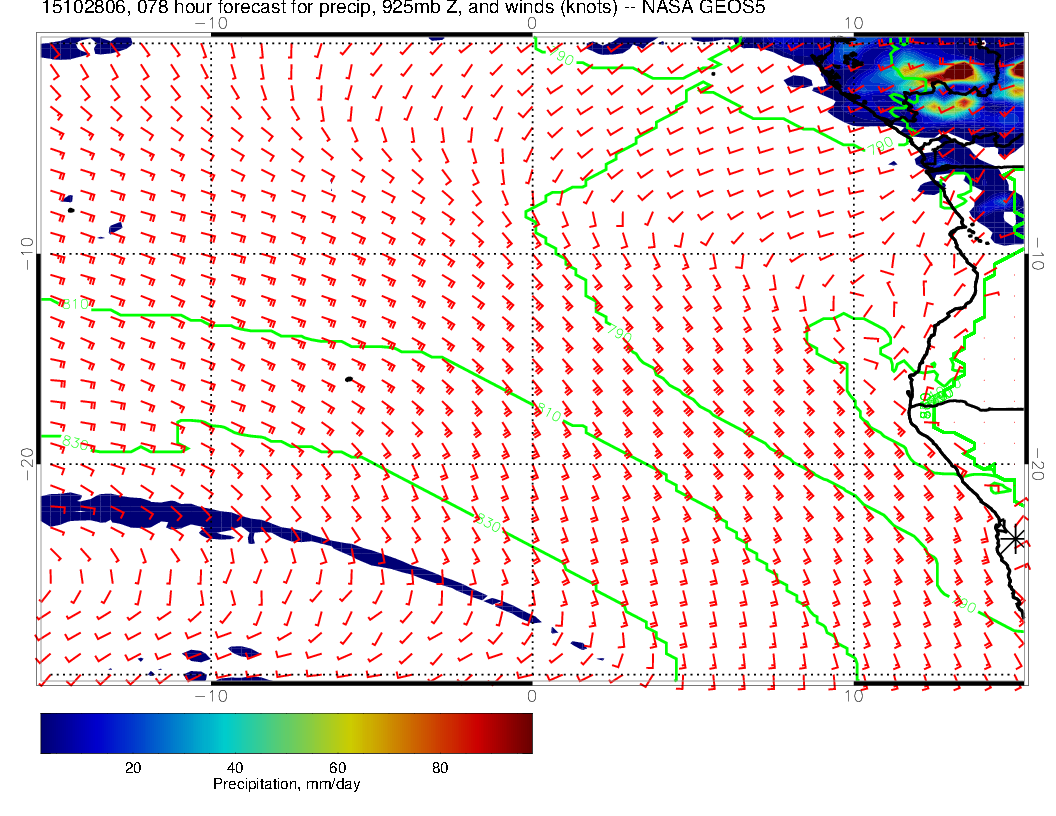
Task: Click the "10" longitude label on the top axis
Action: (x=853, y=23)
